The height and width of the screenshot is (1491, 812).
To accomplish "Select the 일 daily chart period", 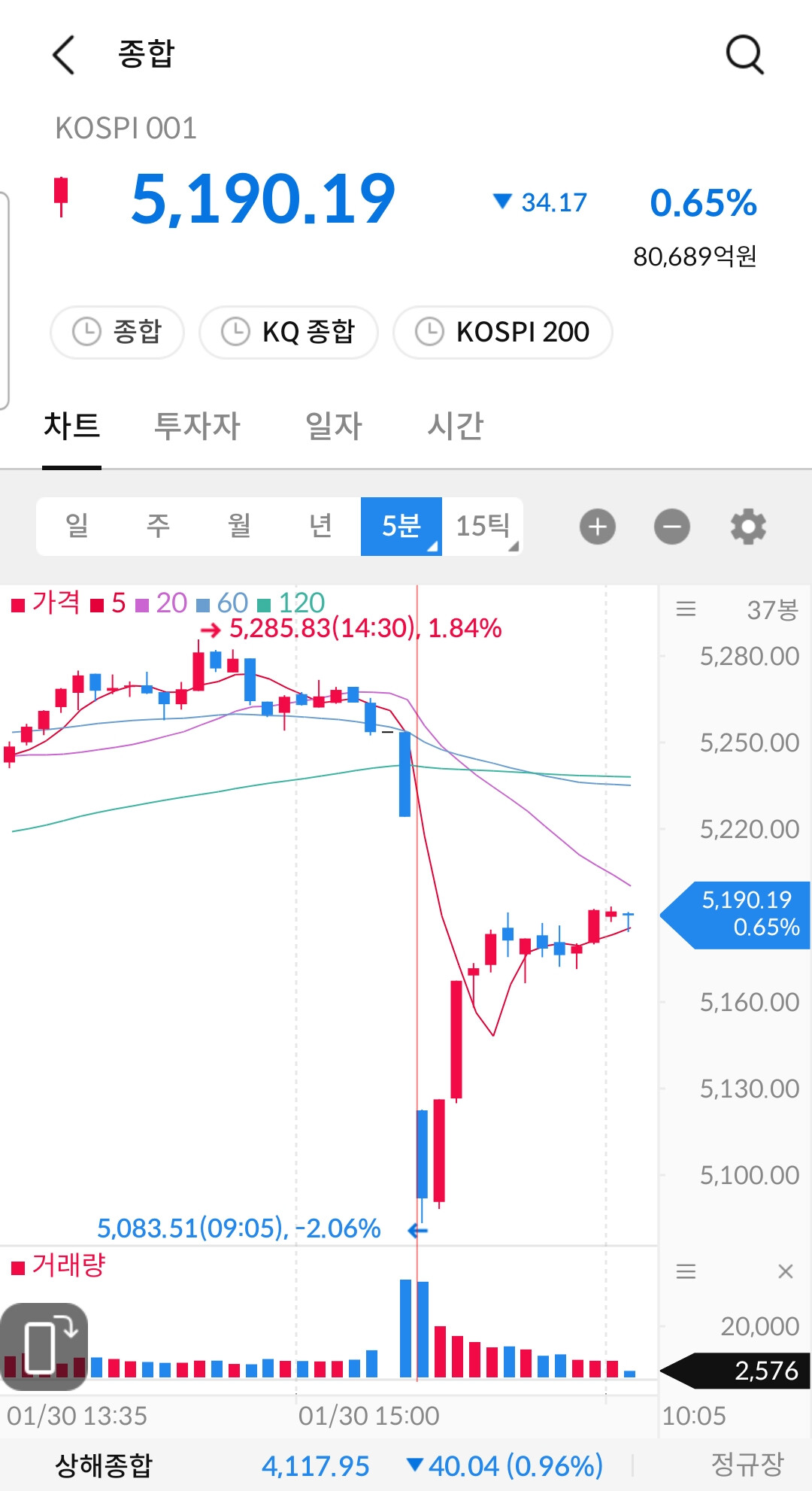I will pyautogui.click(x=77, y=527).
